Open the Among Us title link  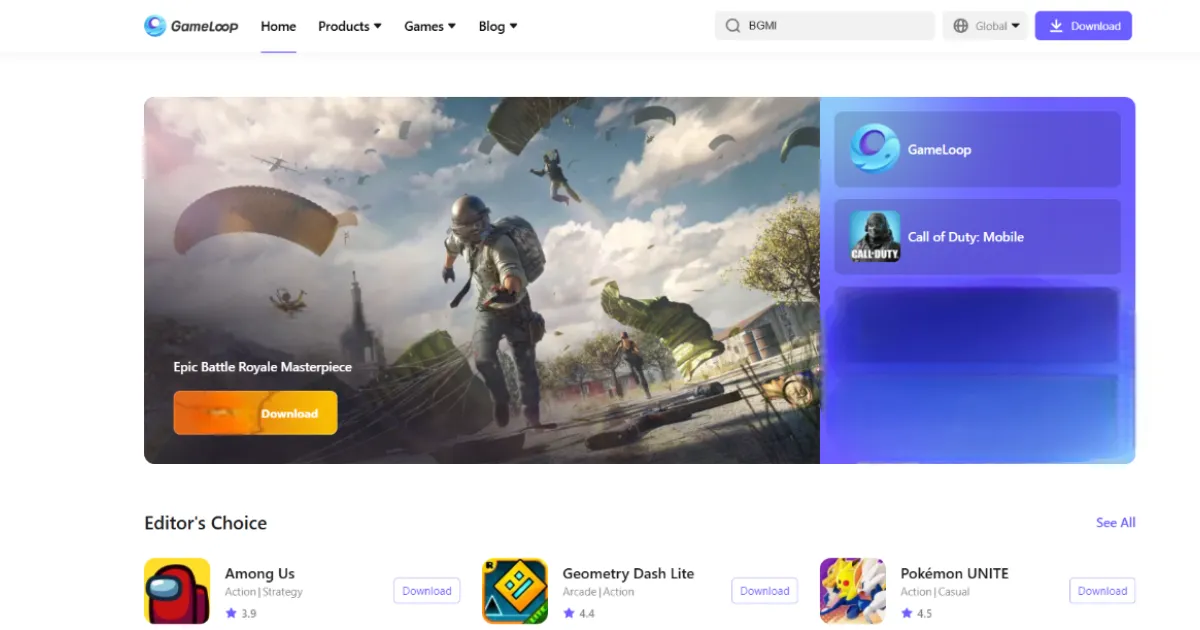point(260,573)
